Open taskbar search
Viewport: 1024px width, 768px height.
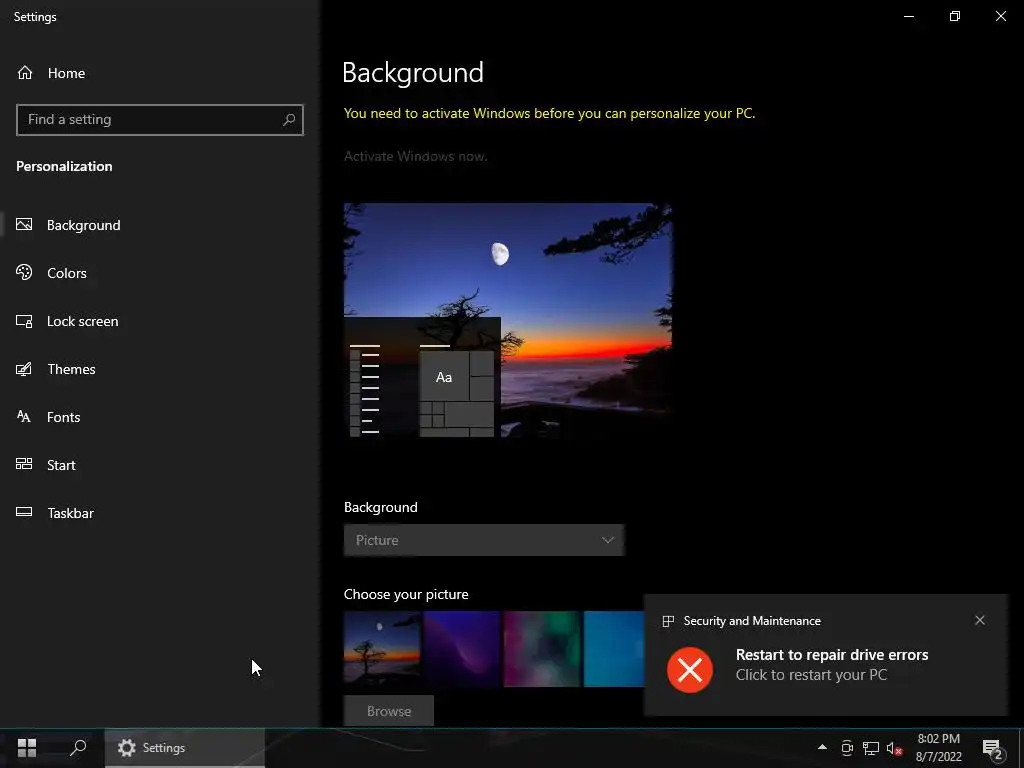pyautogui.click(x=78, y=748)
